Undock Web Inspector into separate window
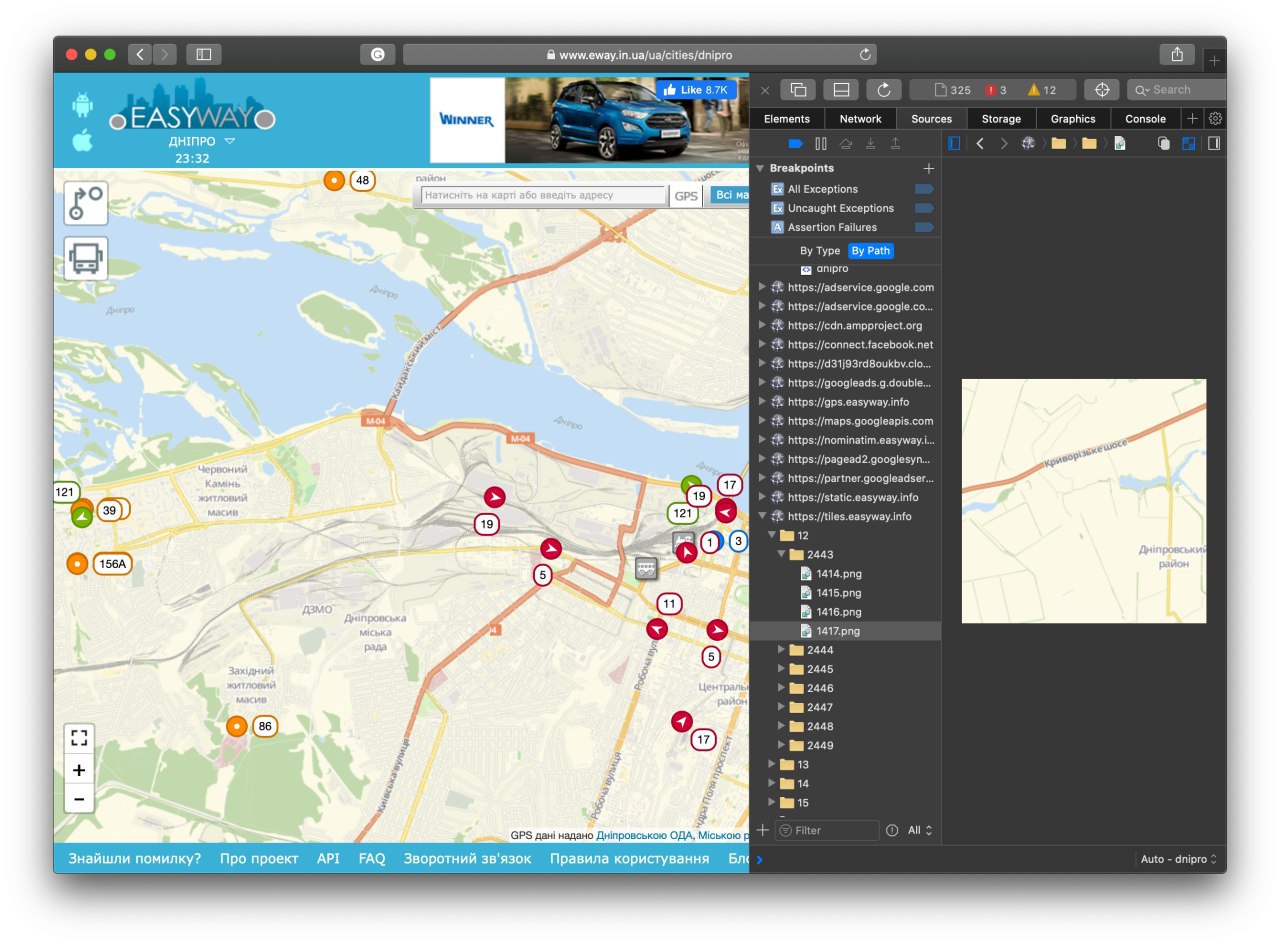 (798, 90)
